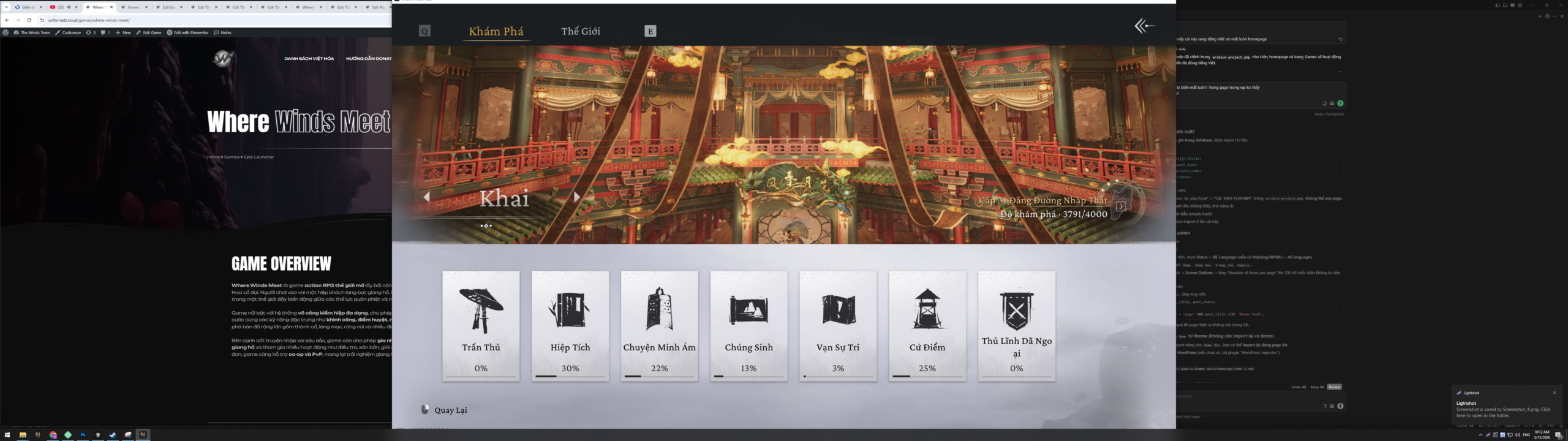Select the Chúng Sinh painting card

[x=748, y=326]
